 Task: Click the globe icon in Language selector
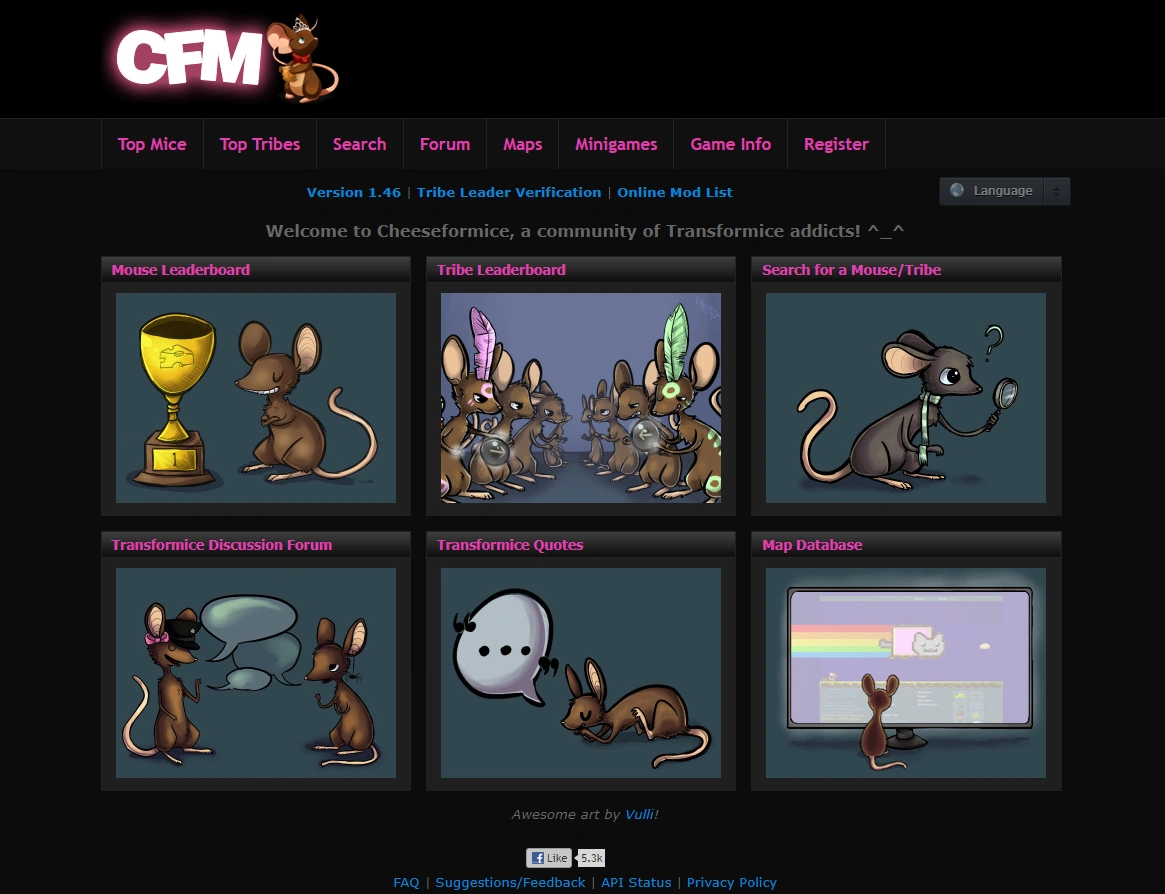[x=957, y=190]
